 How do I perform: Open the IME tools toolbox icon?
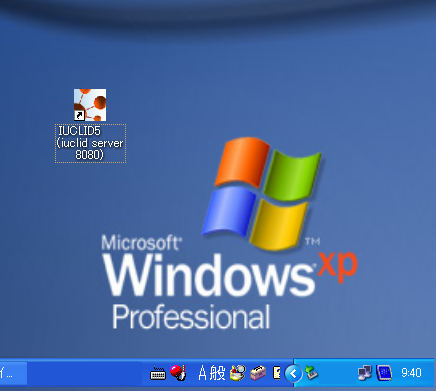coord(258,373)
